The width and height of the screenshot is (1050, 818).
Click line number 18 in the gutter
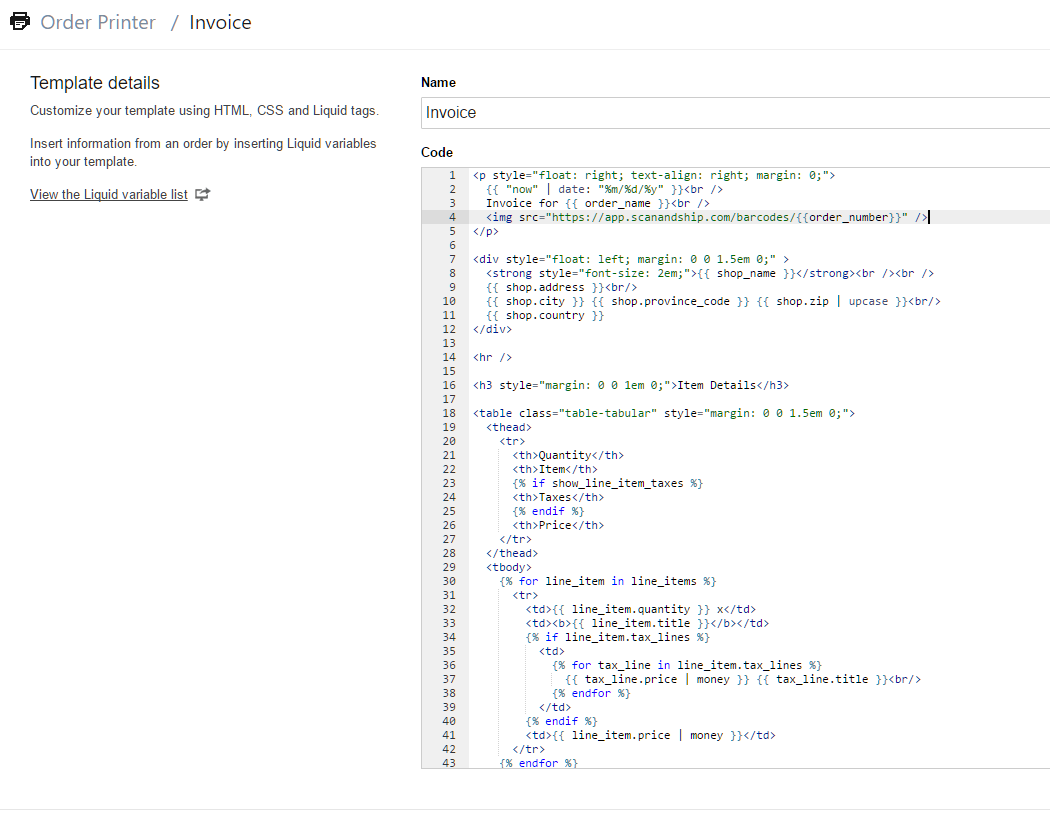(449, 413)
